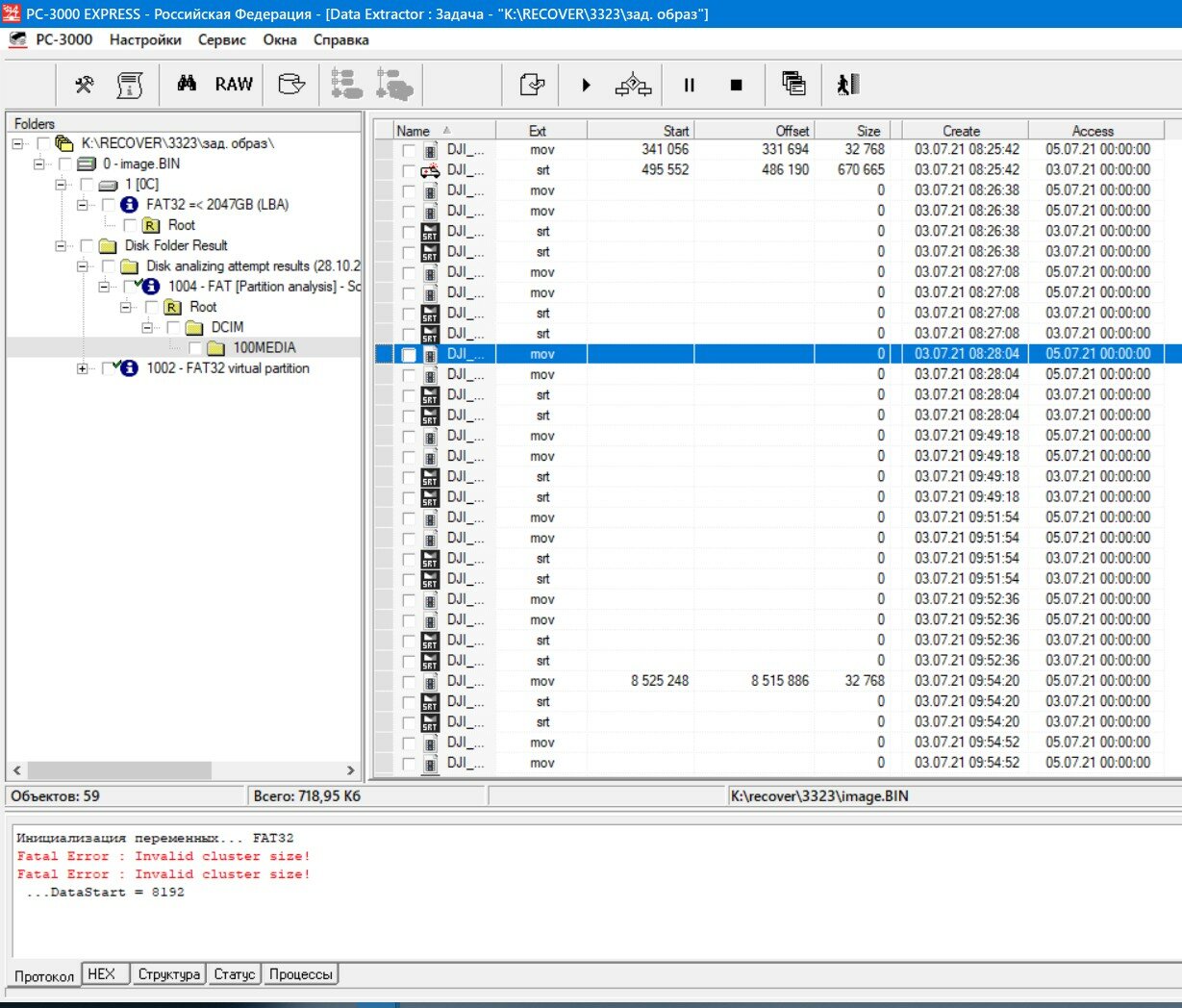Click the drive icon beside 0 - image.BIN
The image size is (1182, 1008).
point(87,164)
